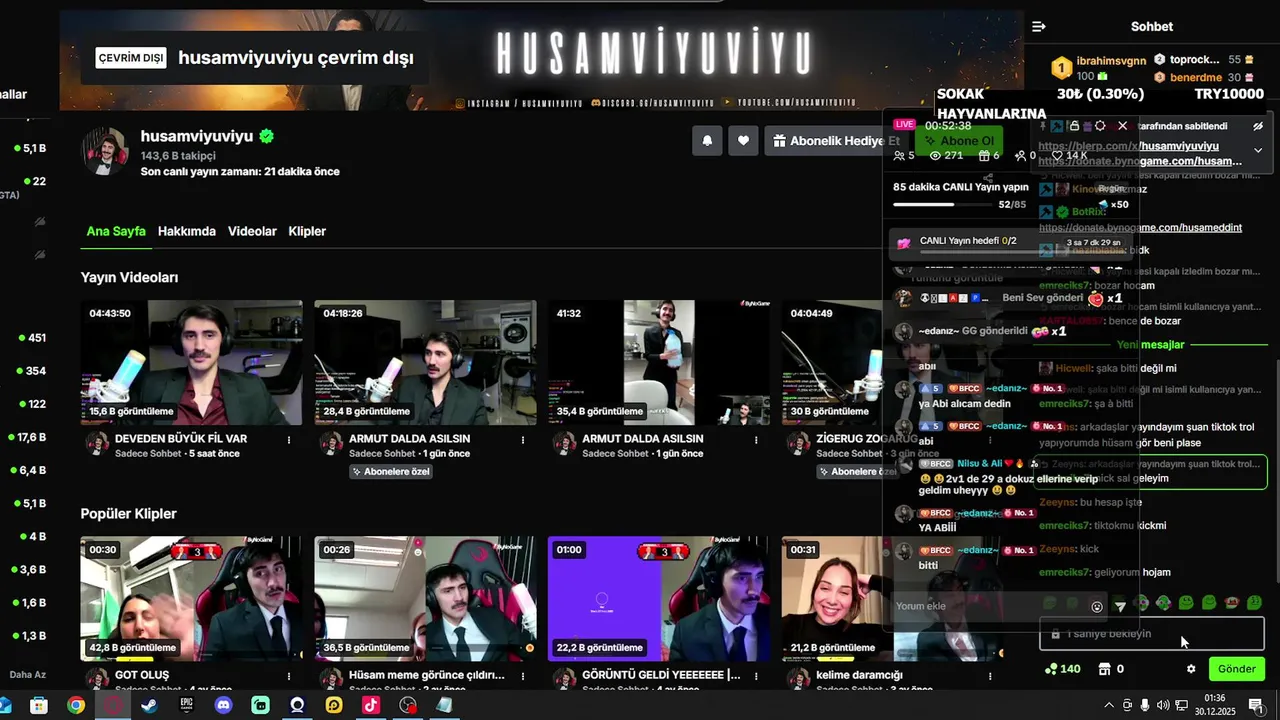
Task: Click toprock leaderboard entry
Action: click(x=1203, y=60)
